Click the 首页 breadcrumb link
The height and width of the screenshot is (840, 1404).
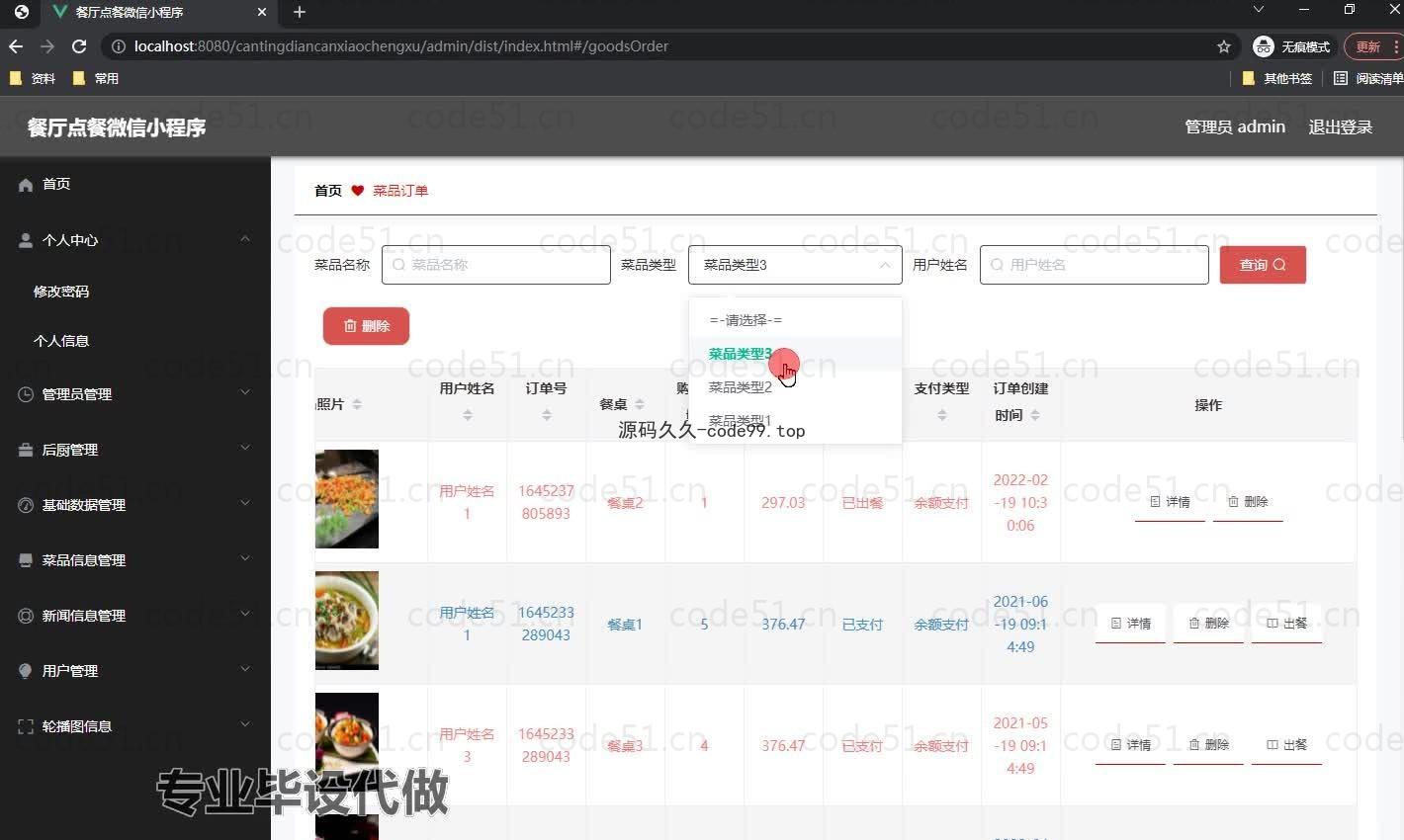tap(328, 191)
